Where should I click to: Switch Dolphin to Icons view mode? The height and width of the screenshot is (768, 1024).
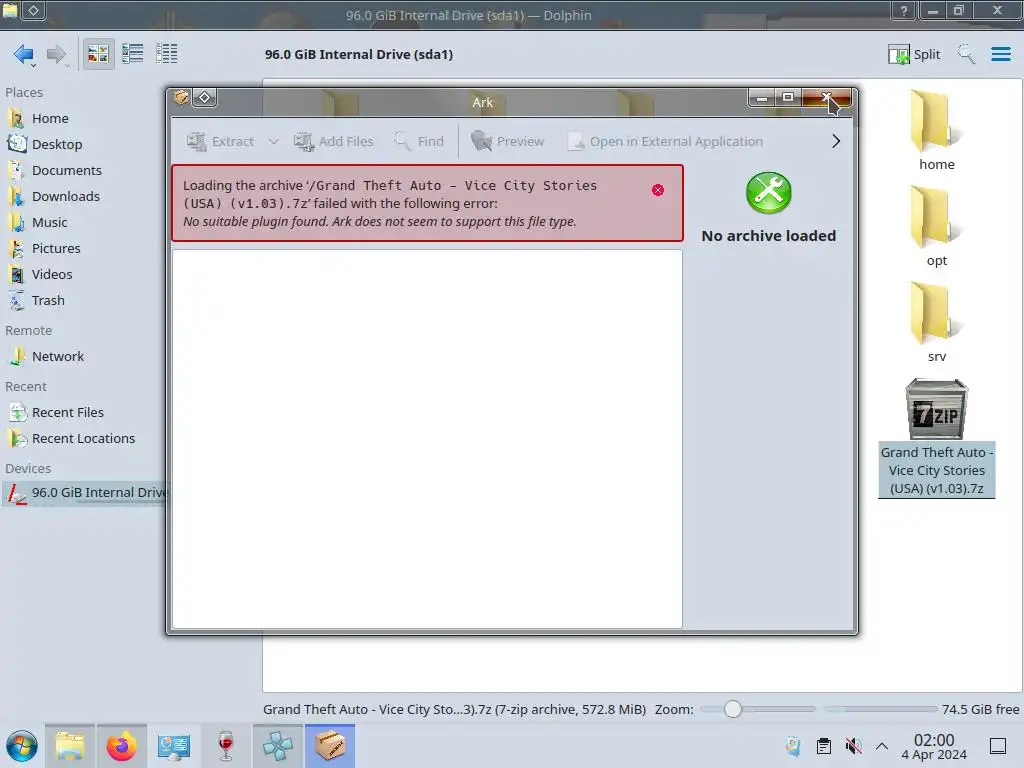pyautogui.click(x=98, y=54)
